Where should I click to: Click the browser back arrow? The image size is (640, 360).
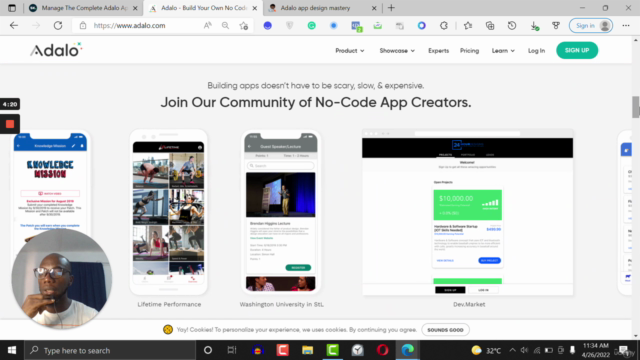14,25
